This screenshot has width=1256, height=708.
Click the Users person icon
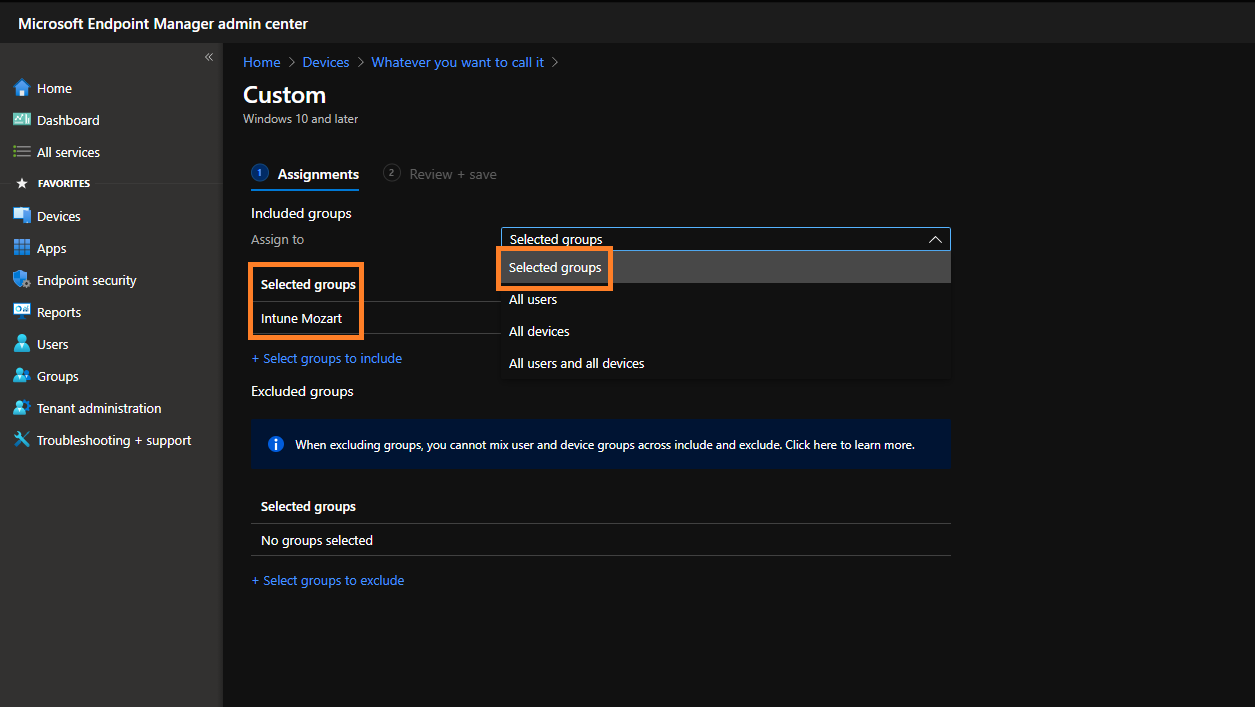coord(22,344)
